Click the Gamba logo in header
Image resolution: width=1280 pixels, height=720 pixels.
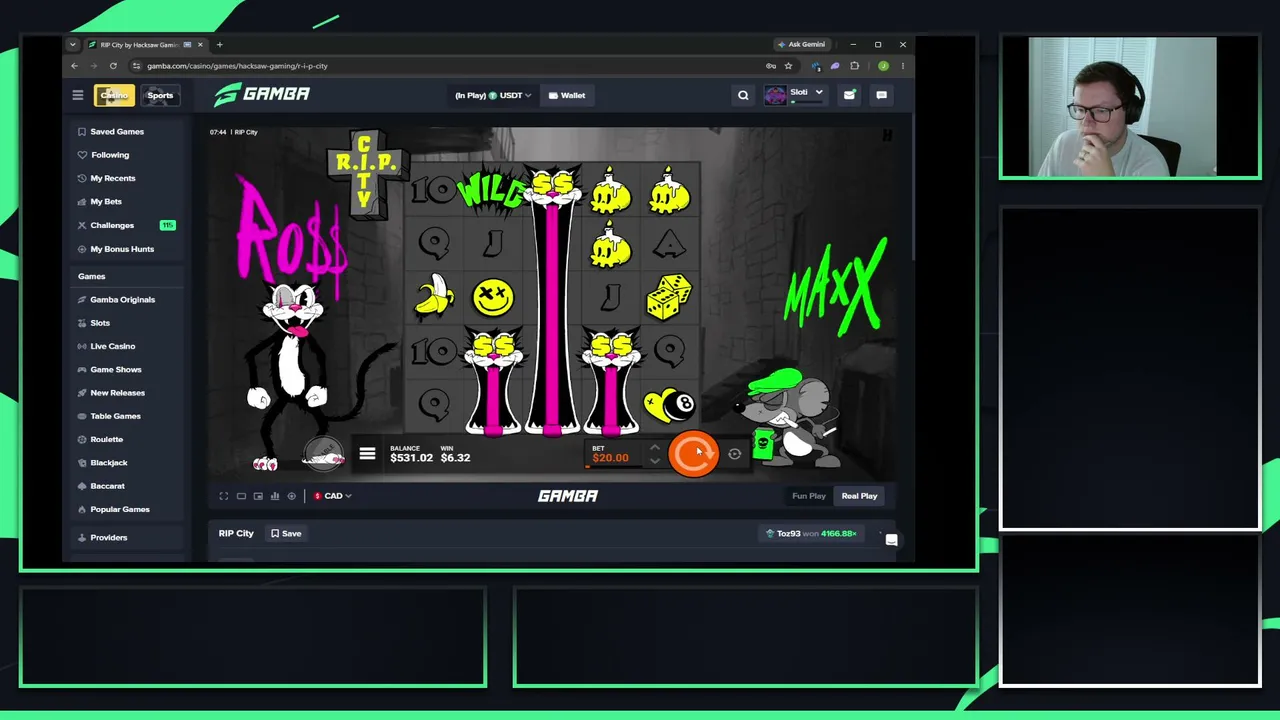pyautogui.click(x=262, y=94)
